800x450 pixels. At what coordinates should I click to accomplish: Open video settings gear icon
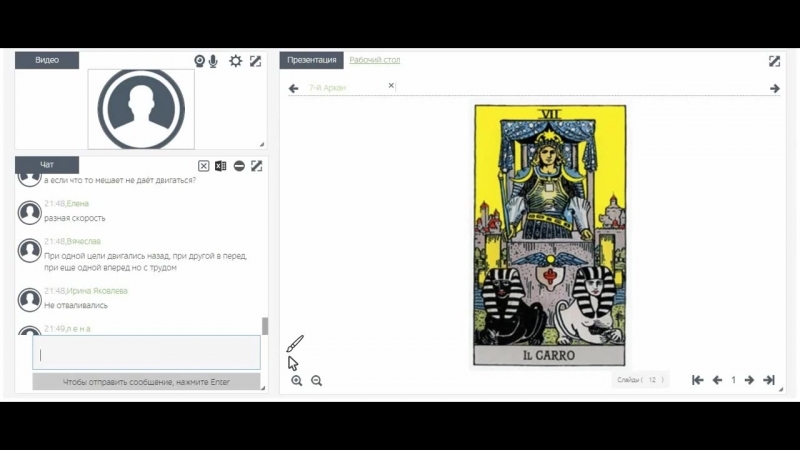[235, 61]
